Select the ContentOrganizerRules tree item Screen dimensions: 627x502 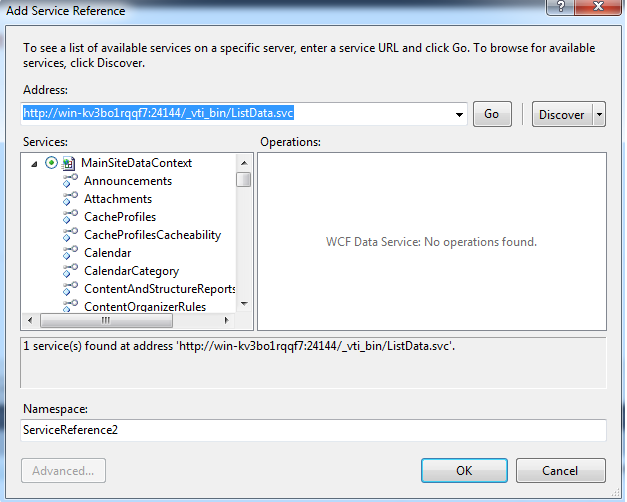tap(144, 307)
